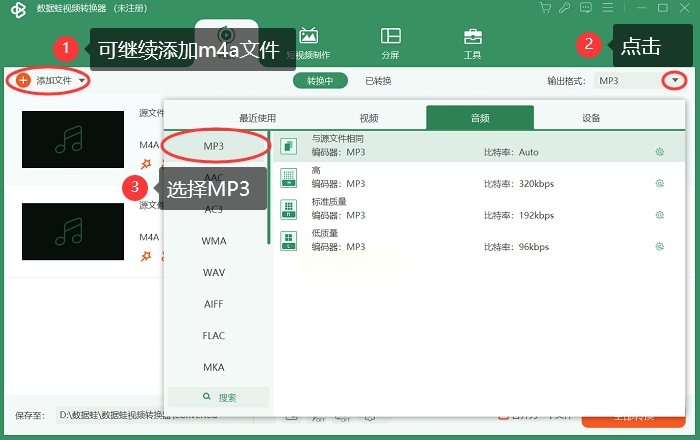Open settings gear for 192kbps preset

[x=659, y=215]
